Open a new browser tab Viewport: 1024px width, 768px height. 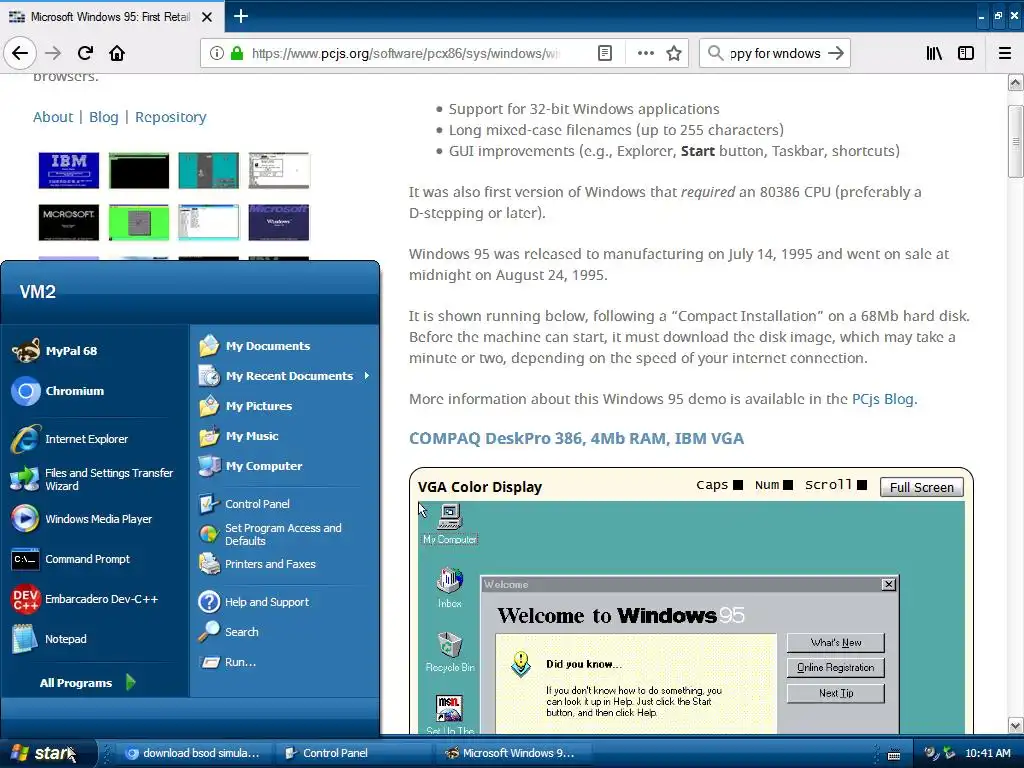click(241, 16)
